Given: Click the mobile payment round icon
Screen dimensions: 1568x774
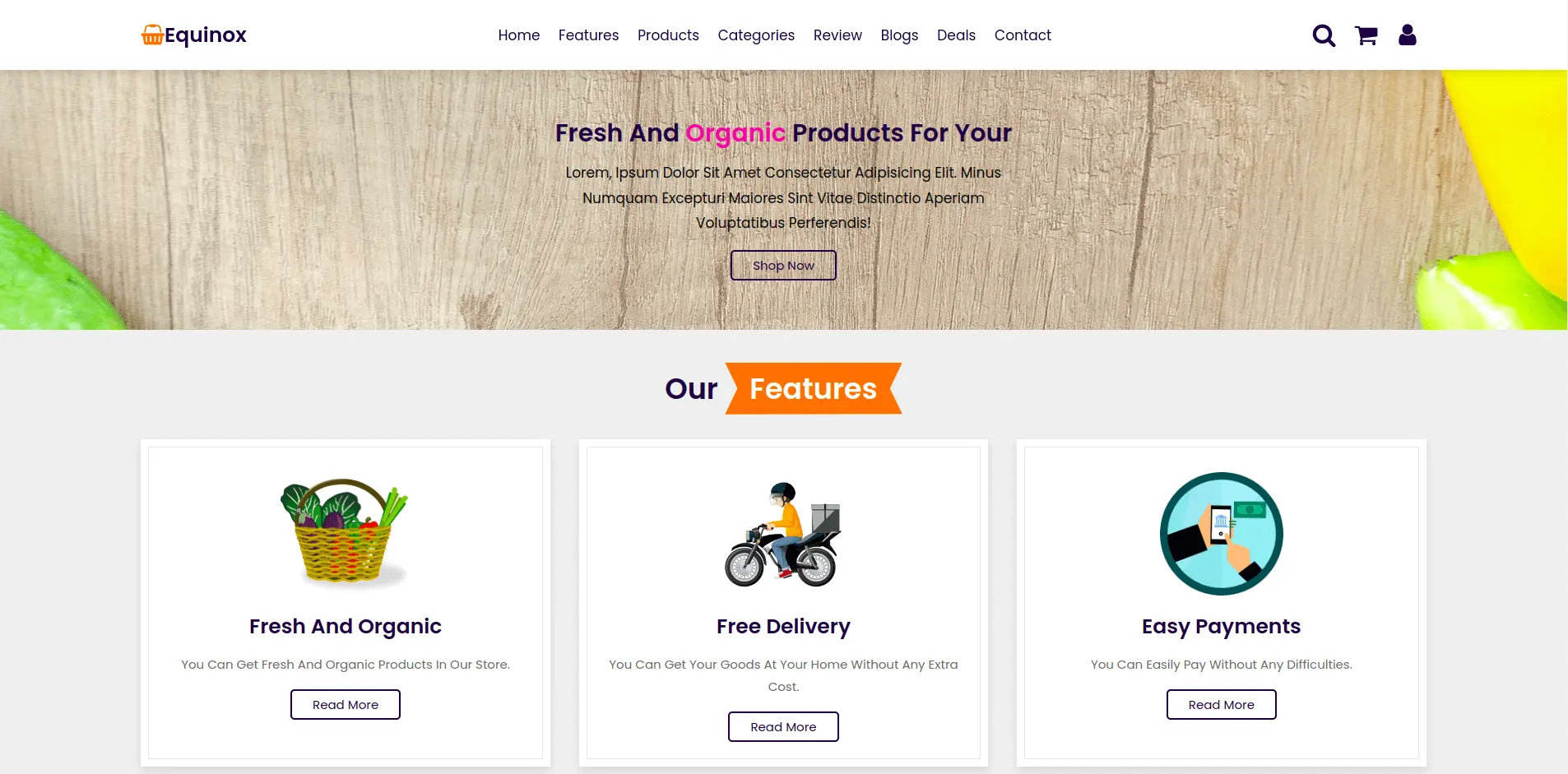Looking at the screenshot, I should click(x=1221, y=534).
